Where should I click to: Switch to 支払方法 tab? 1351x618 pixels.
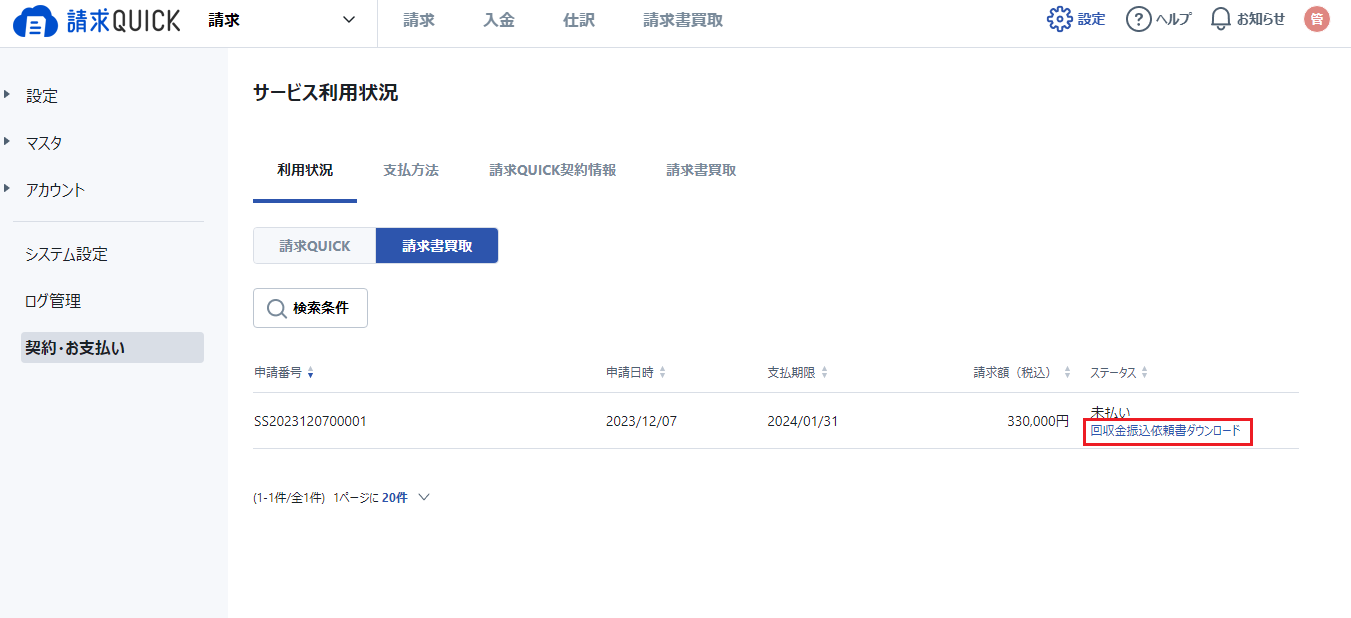coord(411,170)
